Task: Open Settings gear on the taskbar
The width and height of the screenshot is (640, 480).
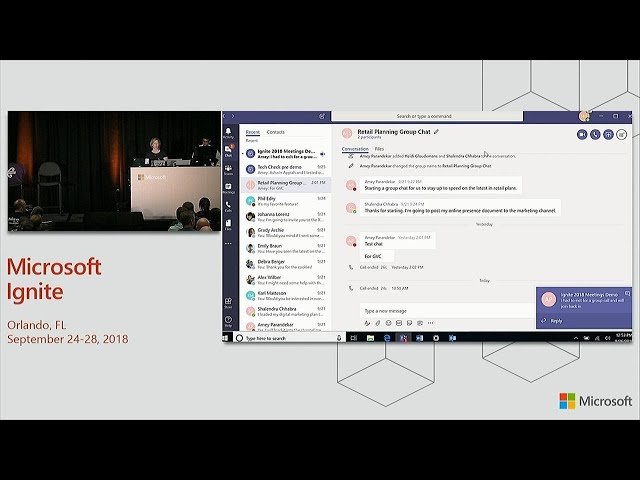Action: (436, 338)
